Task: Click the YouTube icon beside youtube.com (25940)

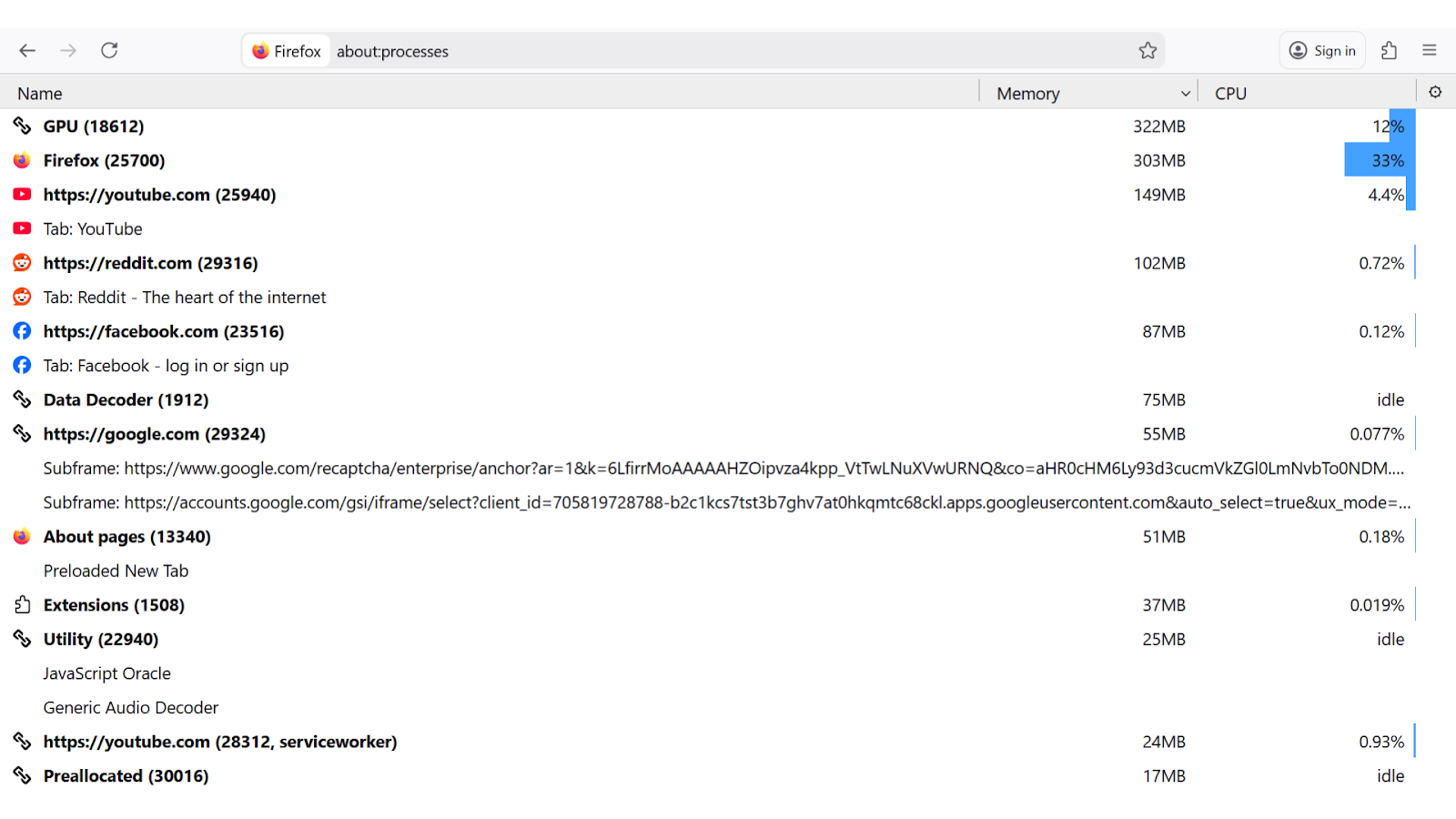Action: (22, 195)
